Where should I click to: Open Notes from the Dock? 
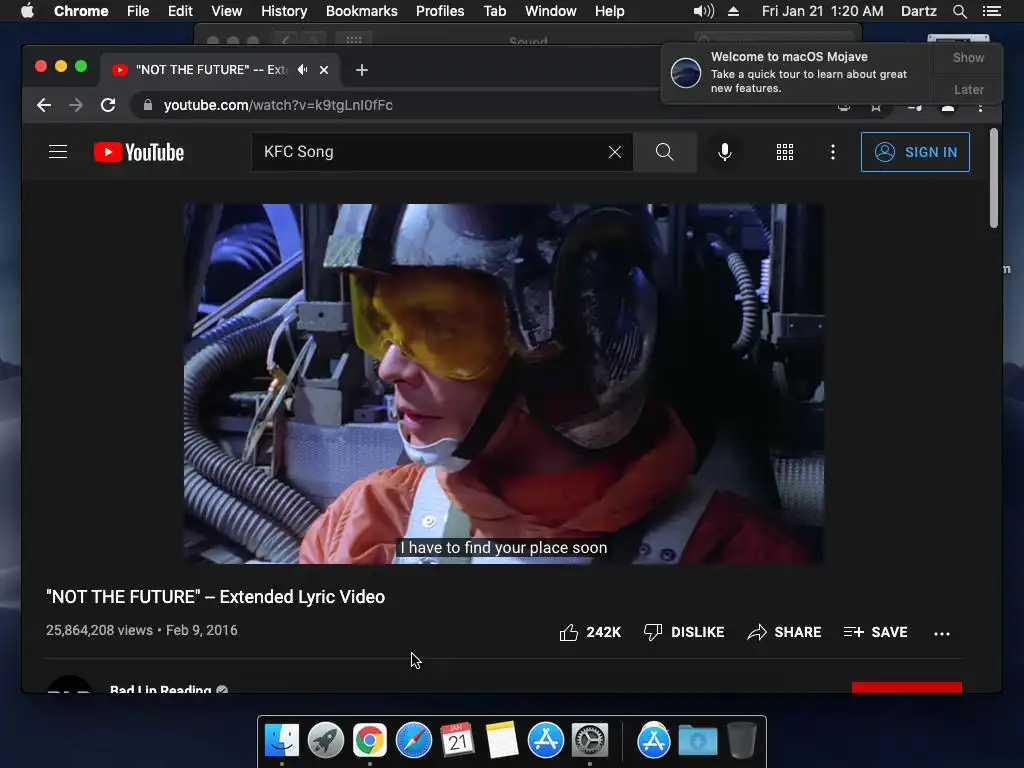click(502, 741)
